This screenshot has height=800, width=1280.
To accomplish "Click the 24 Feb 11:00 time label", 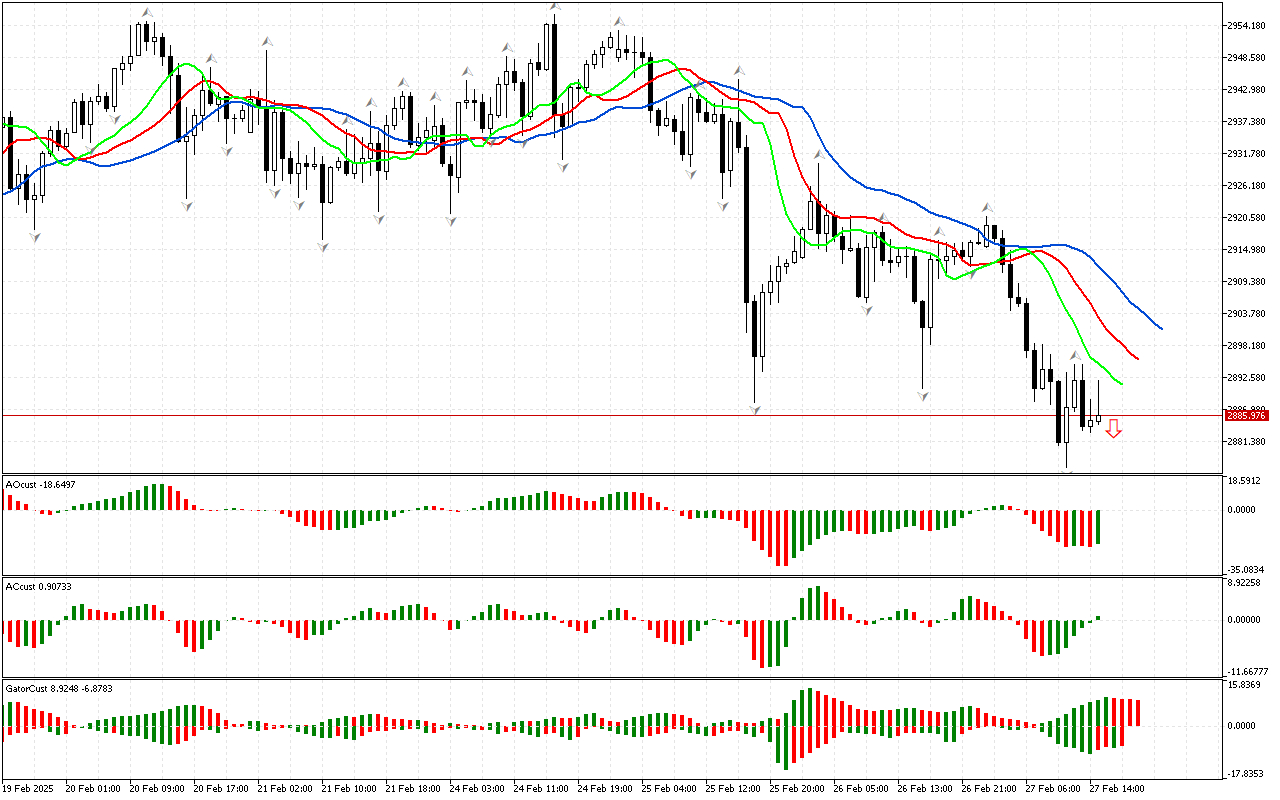I will coord(541,788).
